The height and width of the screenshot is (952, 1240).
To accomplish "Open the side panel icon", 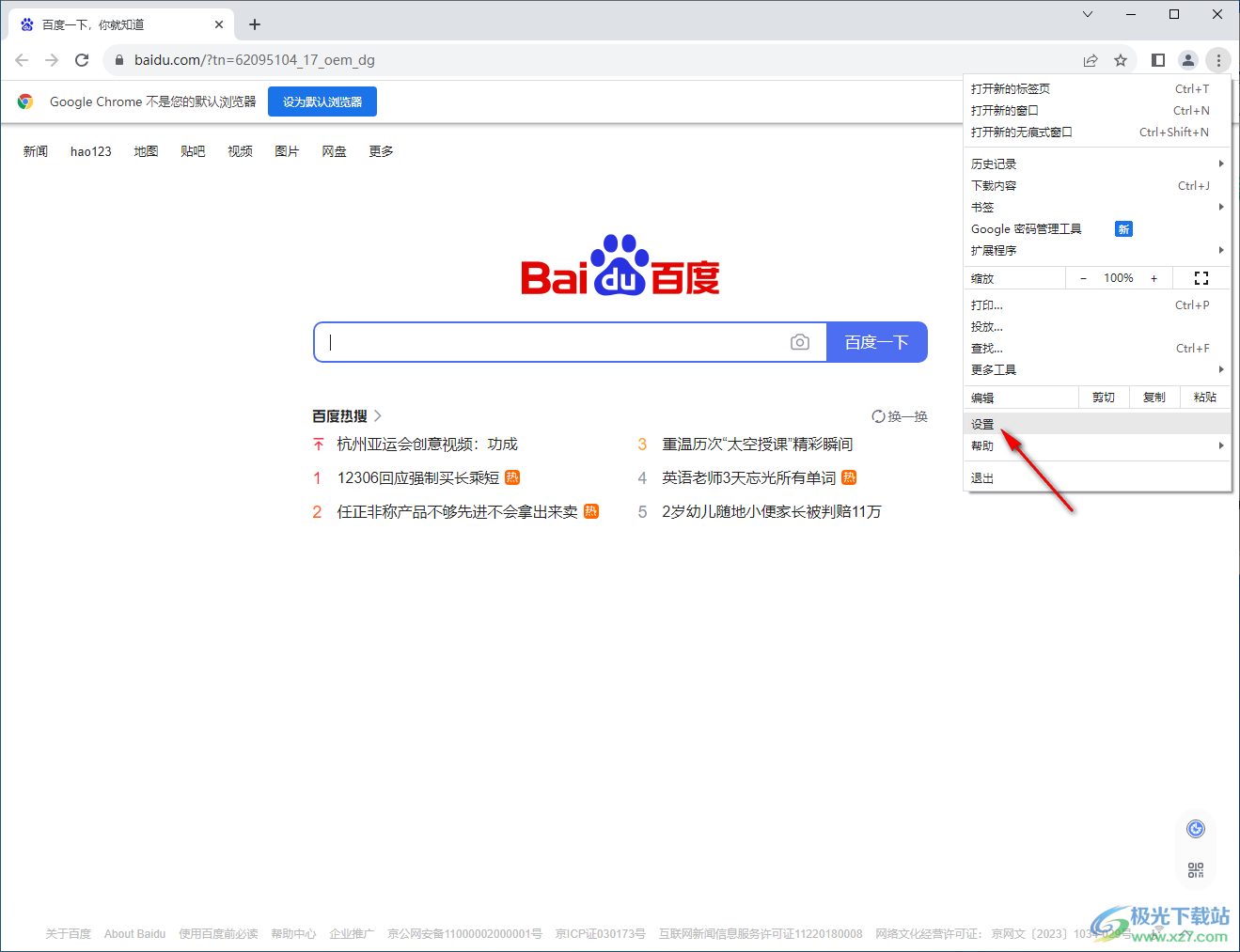I will coord(1158,60).
